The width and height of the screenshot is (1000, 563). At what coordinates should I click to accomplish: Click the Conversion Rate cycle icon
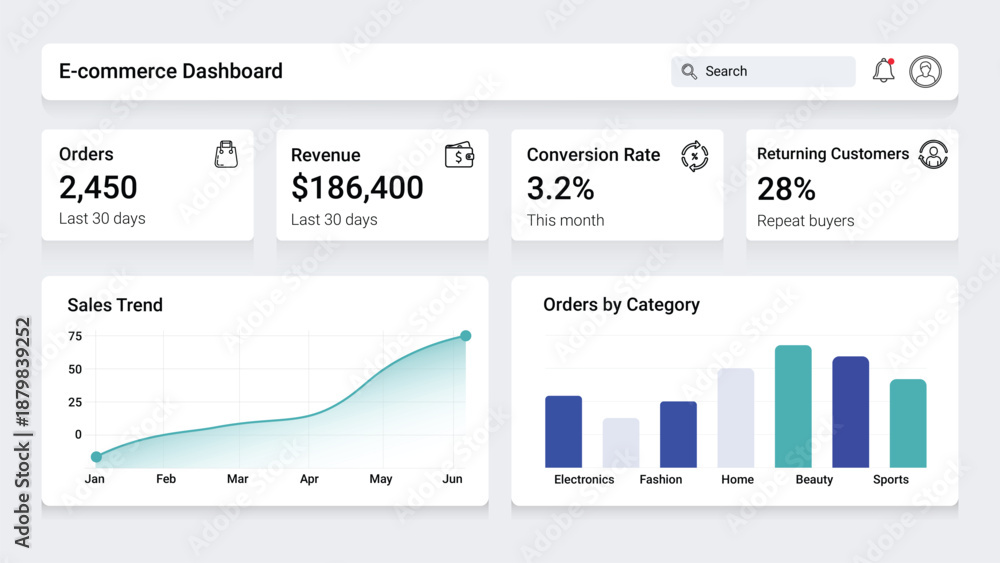point(695,156)
